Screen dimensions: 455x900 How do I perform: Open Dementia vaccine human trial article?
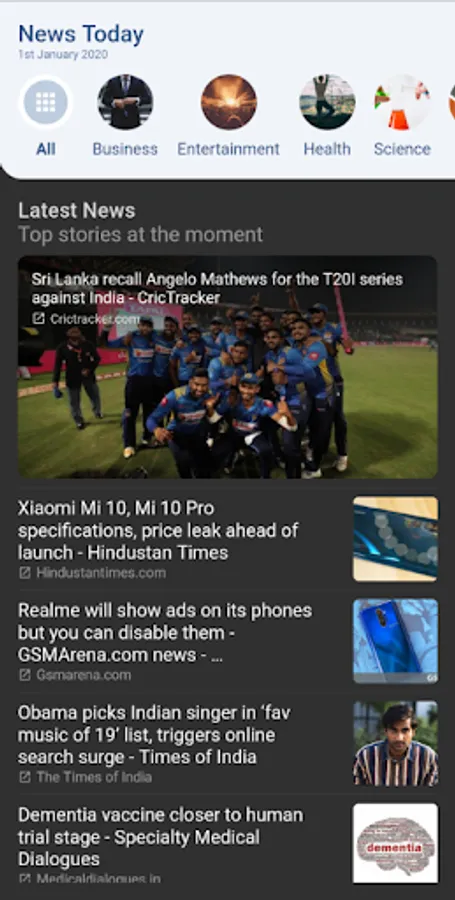tap(161, 837)
